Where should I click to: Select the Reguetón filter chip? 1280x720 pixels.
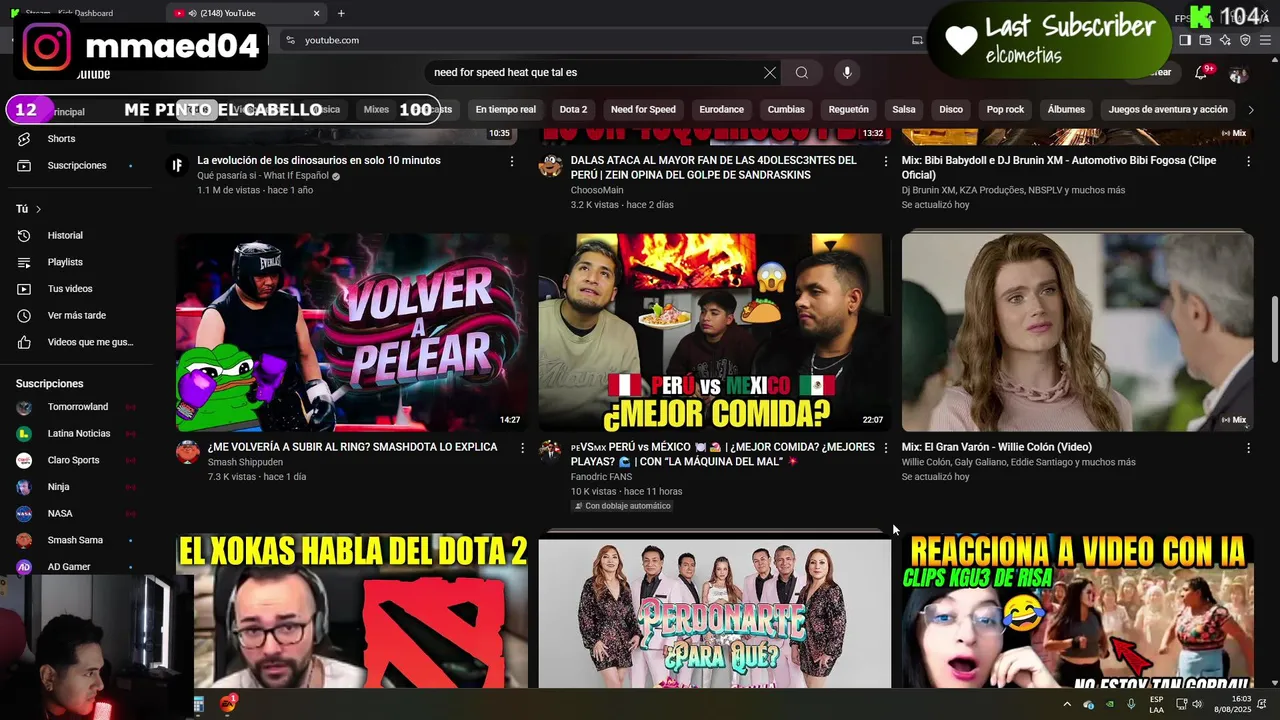click(x=848, y=110)
